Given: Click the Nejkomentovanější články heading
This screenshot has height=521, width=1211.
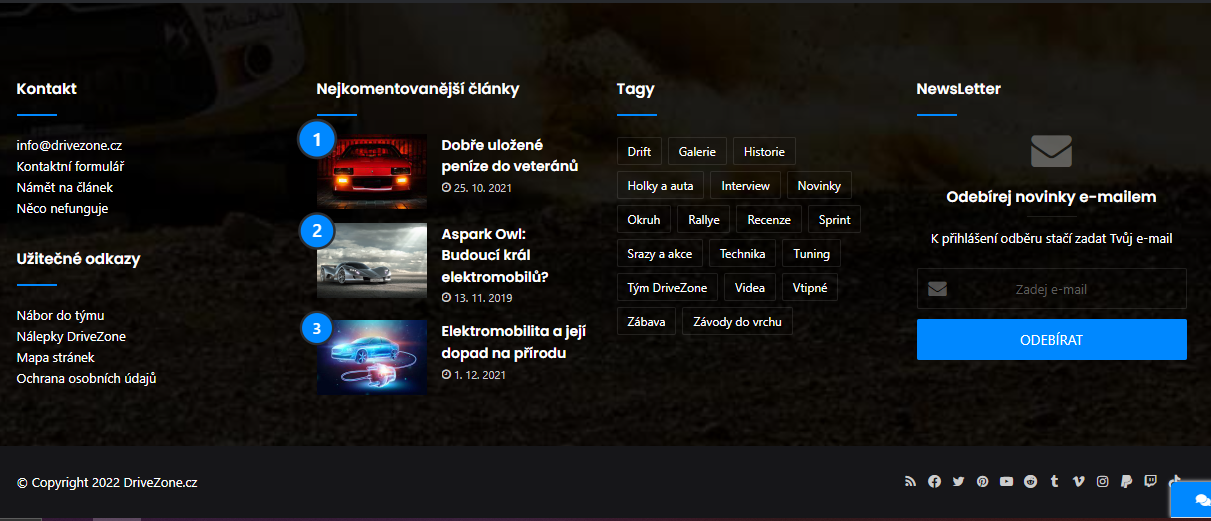Looking at the screenshot, I should coord(418,89).
